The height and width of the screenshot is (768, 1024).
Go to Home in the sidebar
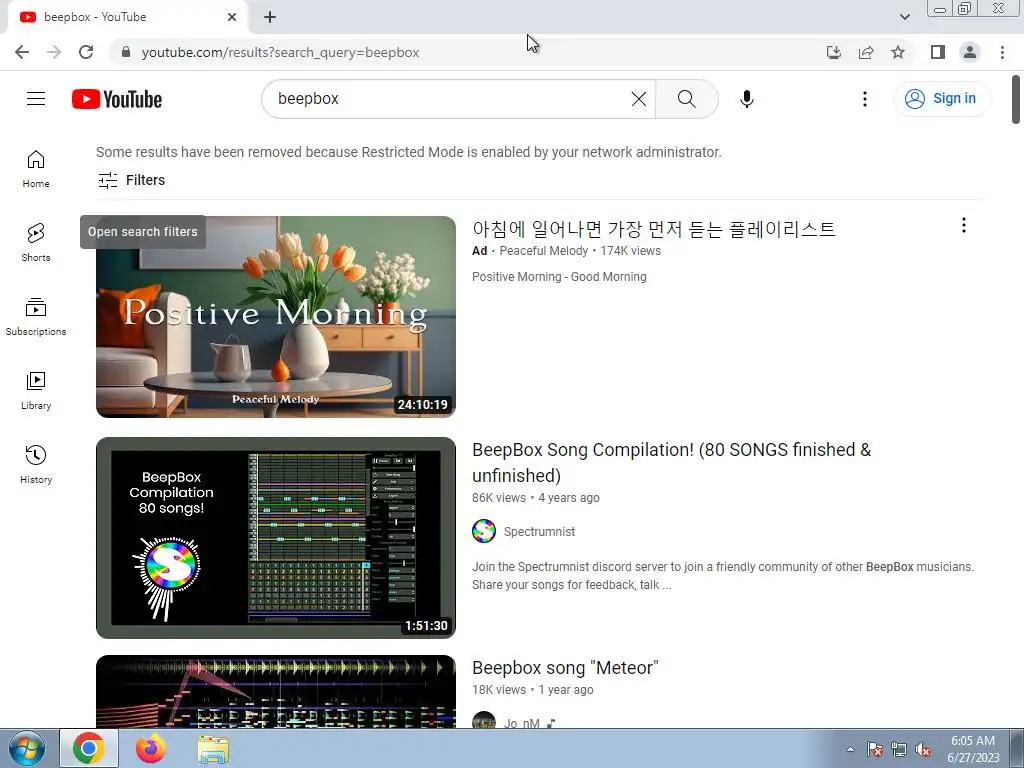pos(36,169)
